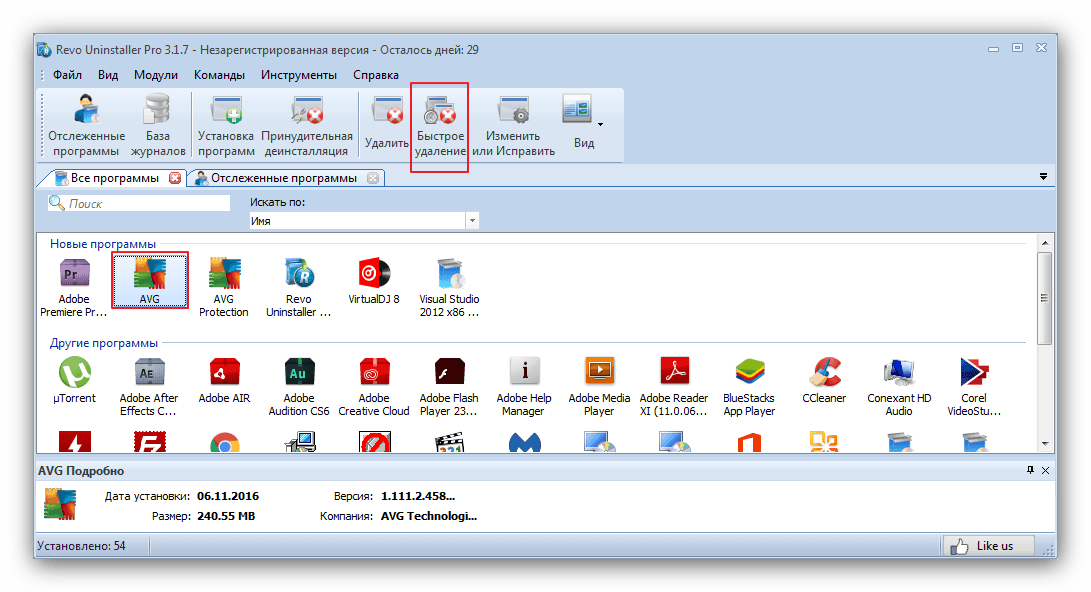
Task: Pin the AVG Подробно details panel
Action: tap(1030, 470)
